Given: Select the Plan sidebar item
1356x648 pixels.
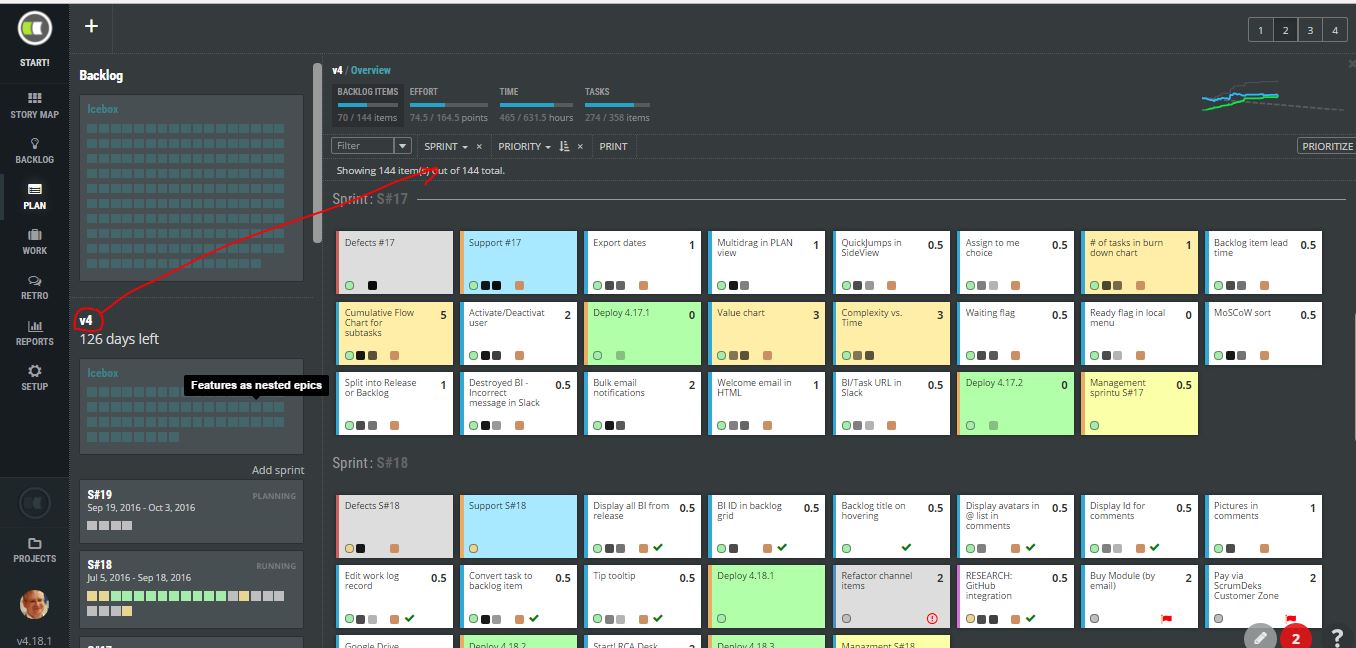Looking at the screenshot, I should tap(34, 196).
